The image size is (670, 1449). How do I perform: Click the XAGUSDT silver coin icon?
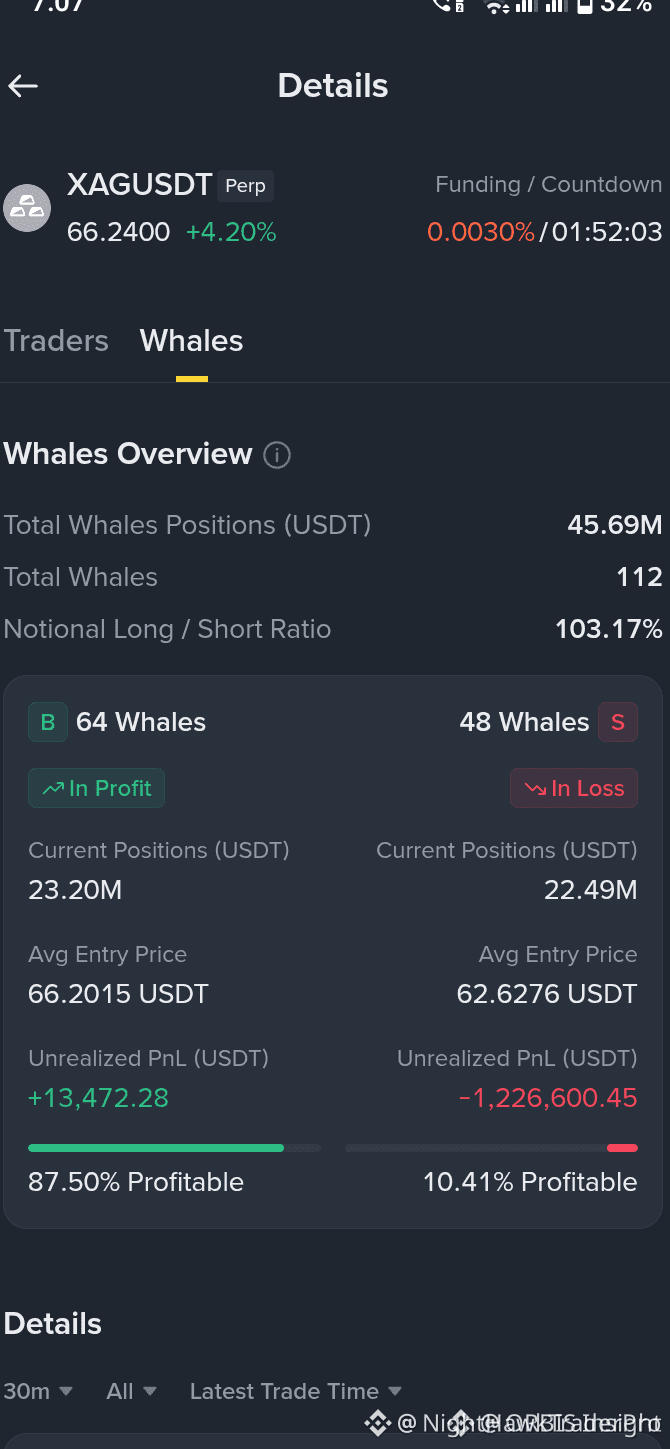pos(27,208)
